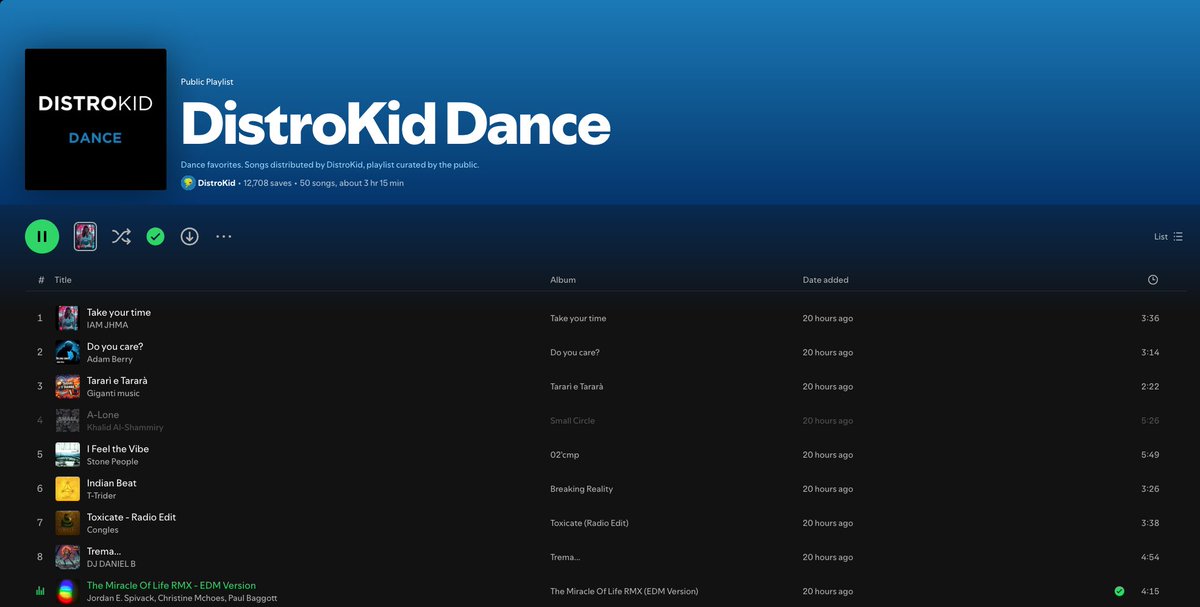Pause playback with the green button
This screenshot has height=607, width=1200.
click(42, 237)
